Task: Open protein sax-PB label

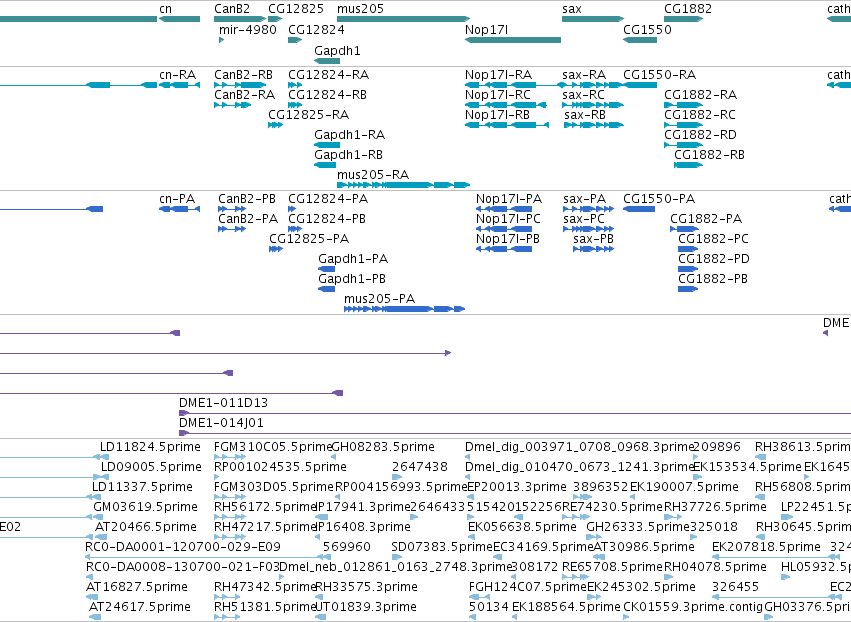Action: [x=593, y=239]
